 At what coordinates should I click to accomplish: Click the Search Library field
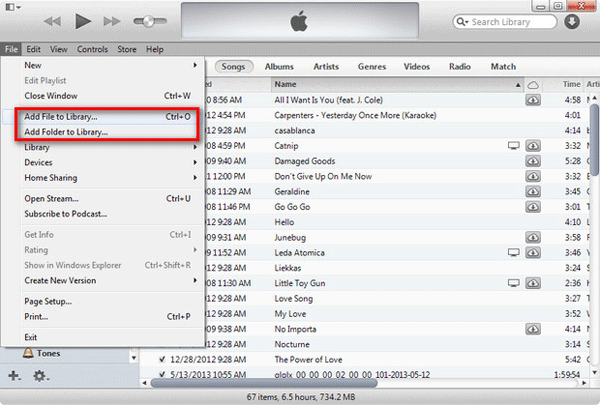pos(505,22)
